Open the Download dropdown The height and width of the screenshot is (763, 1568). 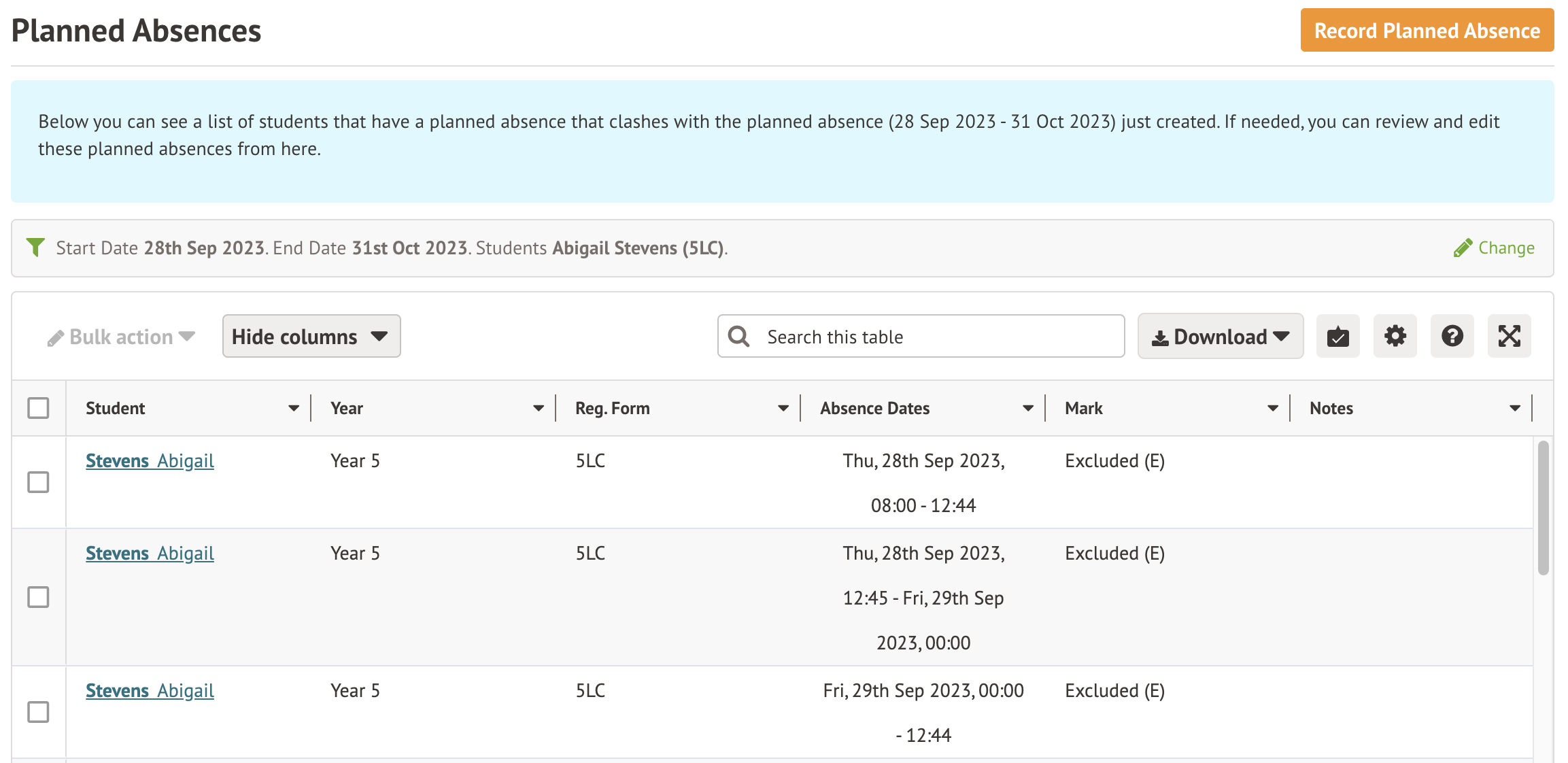[1220, 336]
